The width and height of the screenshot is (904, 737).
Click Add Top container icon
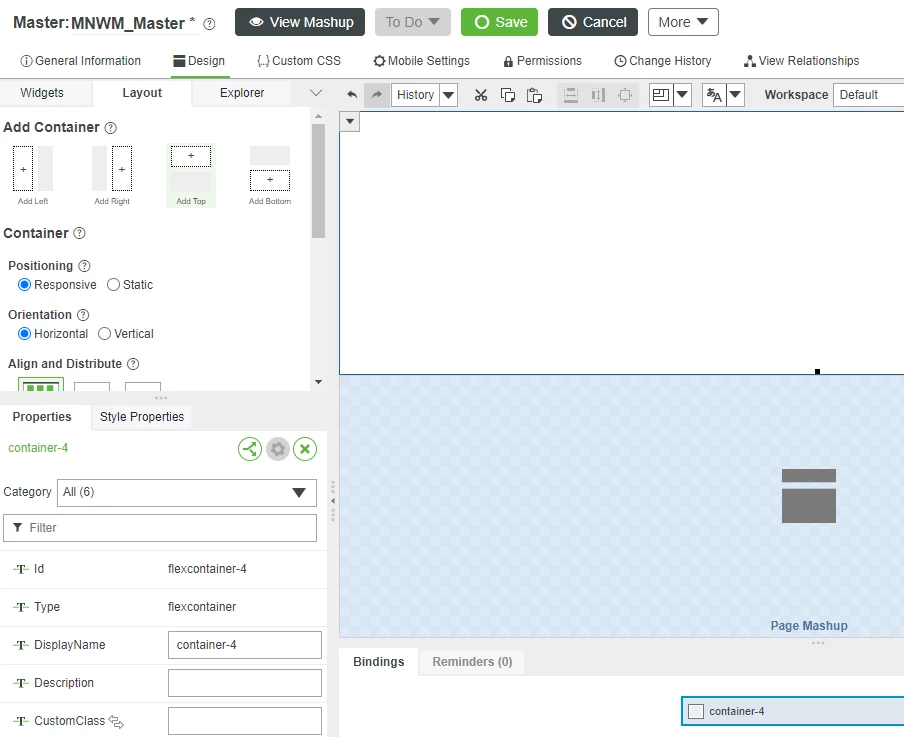(x=191, y=175)
